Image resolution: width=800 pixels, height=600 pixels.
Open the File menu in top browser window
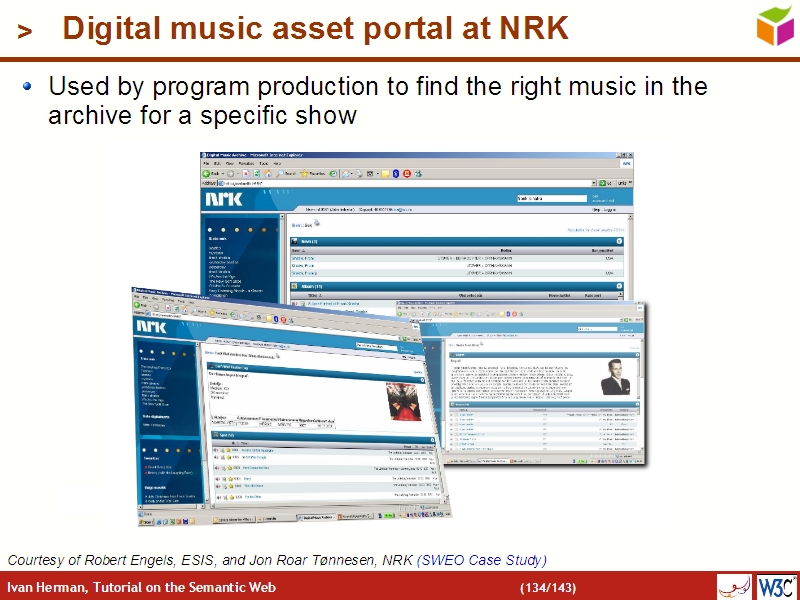click(x=206, y=163)
